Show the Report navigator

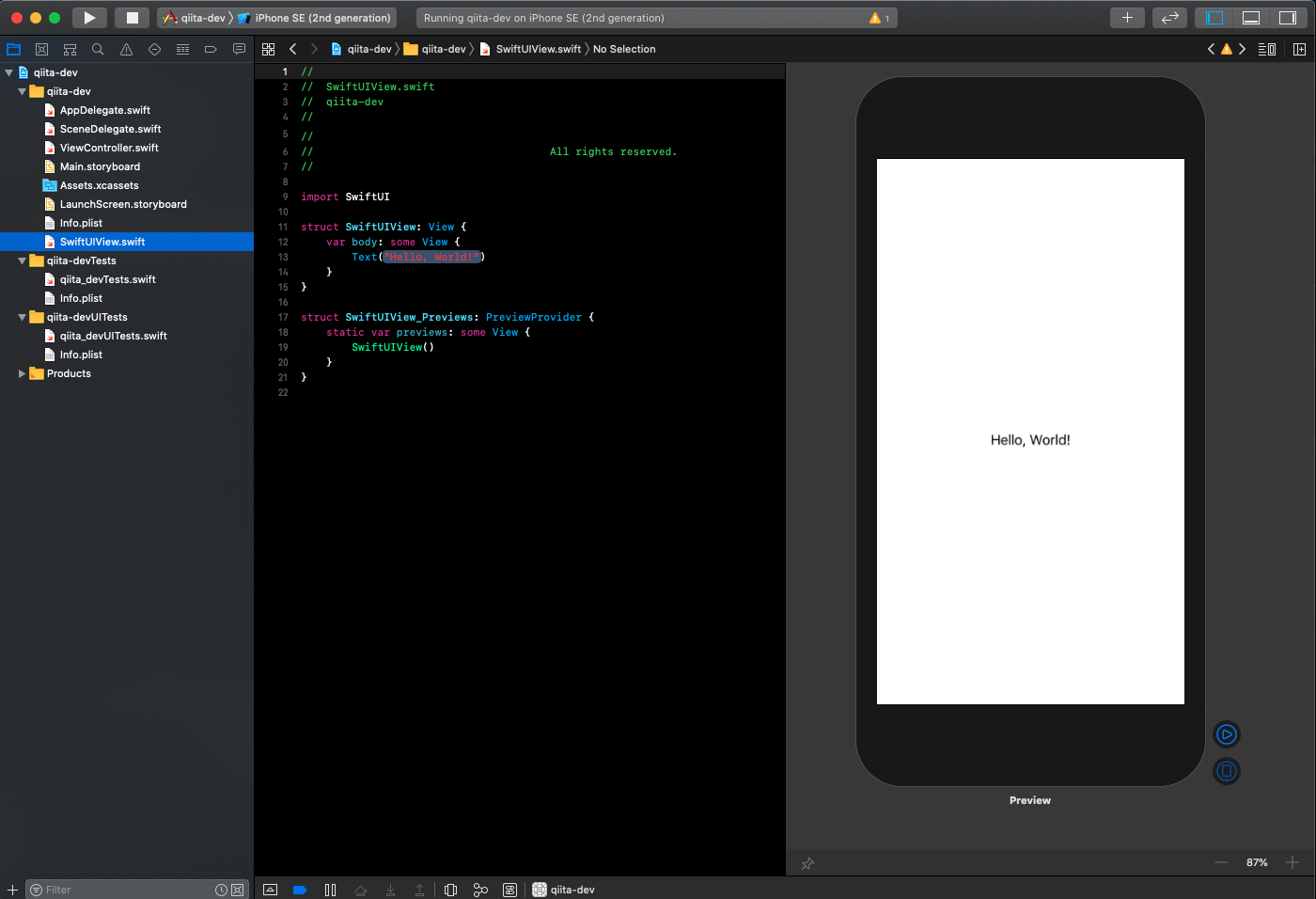click(239, 49)
